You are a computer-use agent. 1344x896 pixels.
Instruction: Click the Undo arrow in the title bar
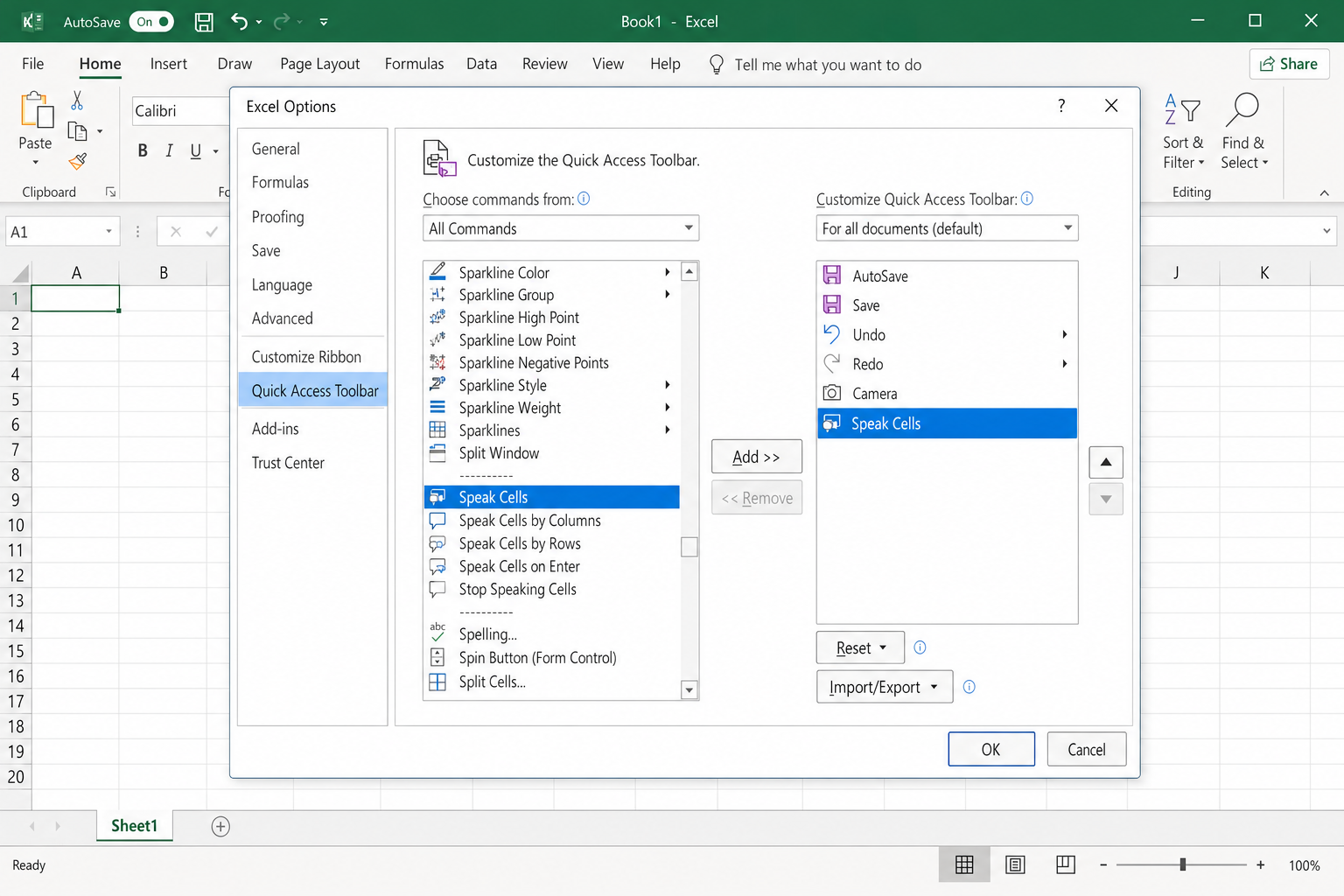239,22
